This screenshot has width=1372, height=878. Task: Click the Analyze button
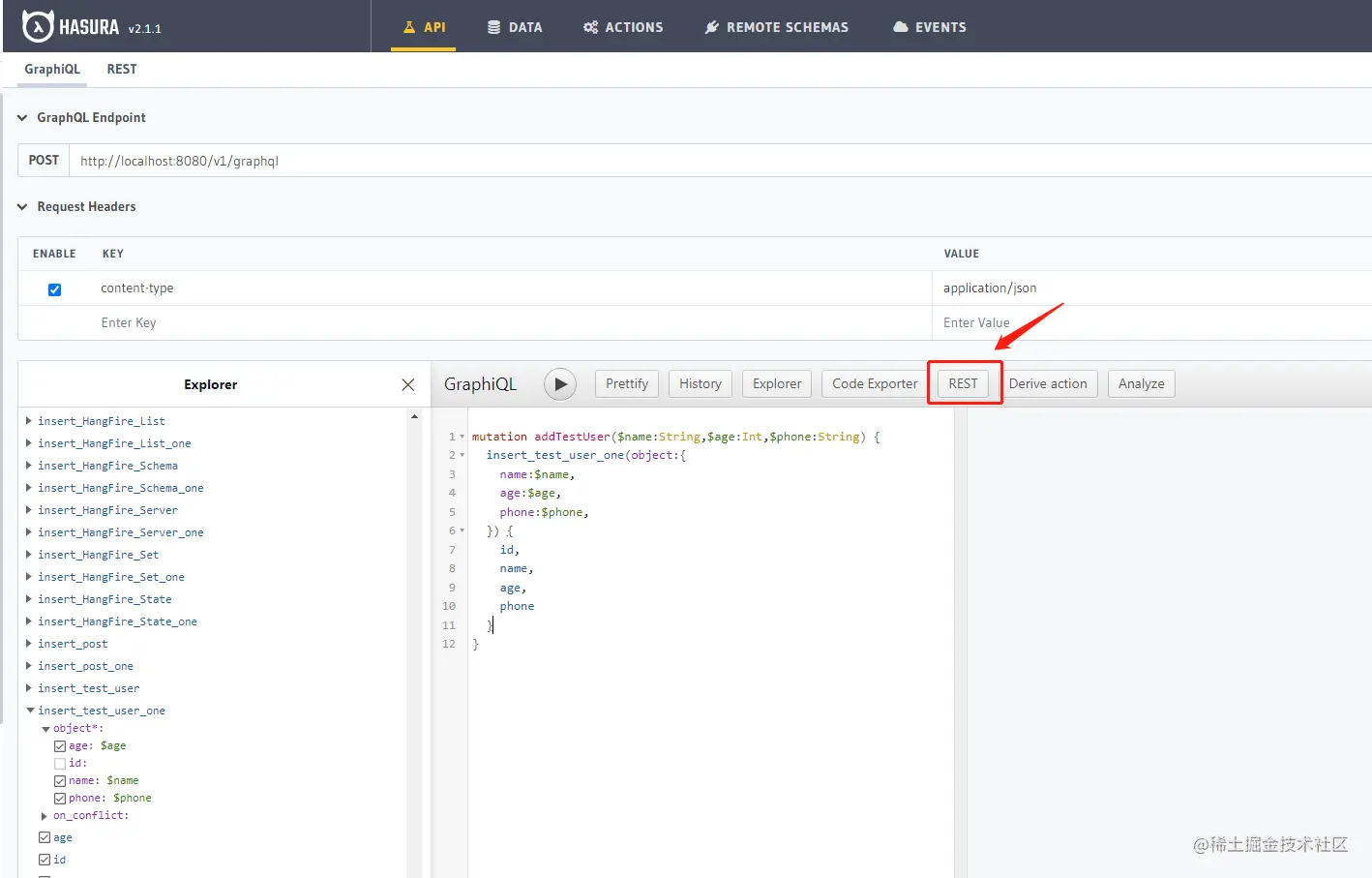pyautogui.click(x=1142, y=384)
